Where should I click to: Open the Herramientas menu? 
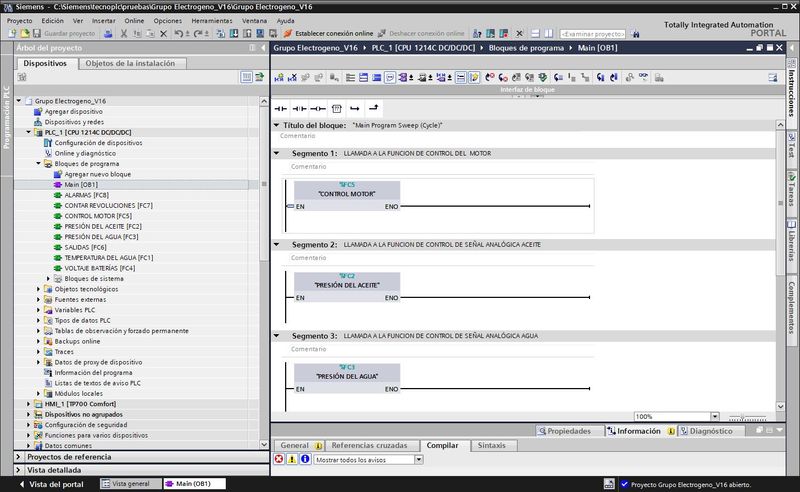pos(212,21)
